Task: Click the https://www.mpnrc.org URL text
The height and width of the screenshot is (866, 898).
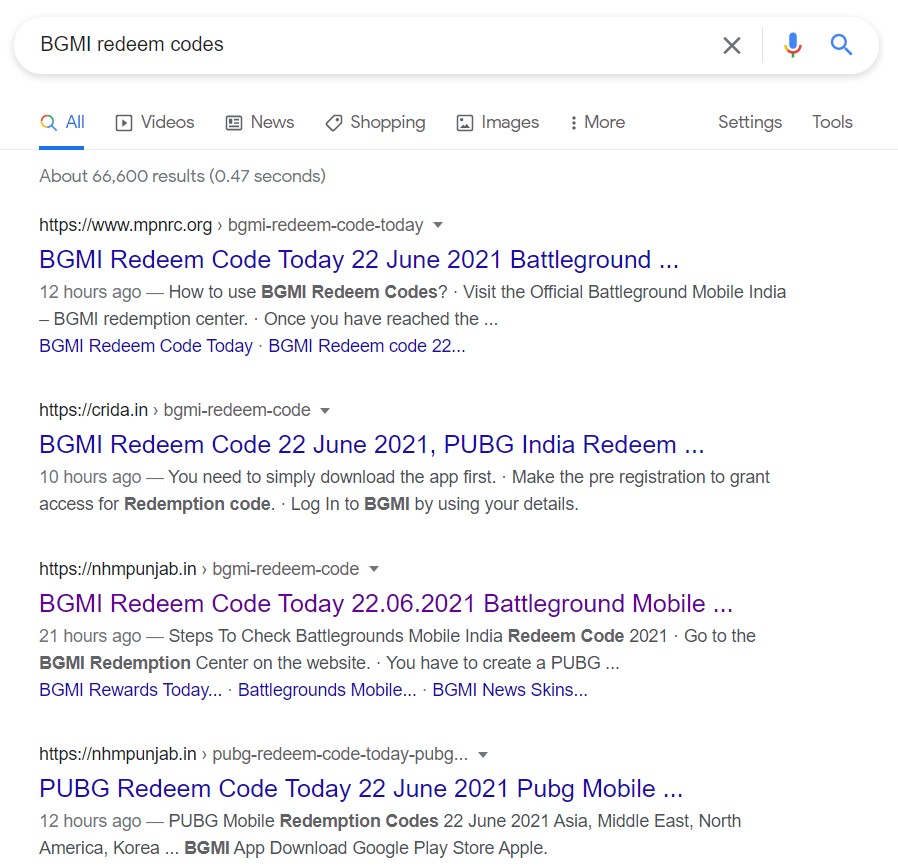Action: [x=125, y=225]
